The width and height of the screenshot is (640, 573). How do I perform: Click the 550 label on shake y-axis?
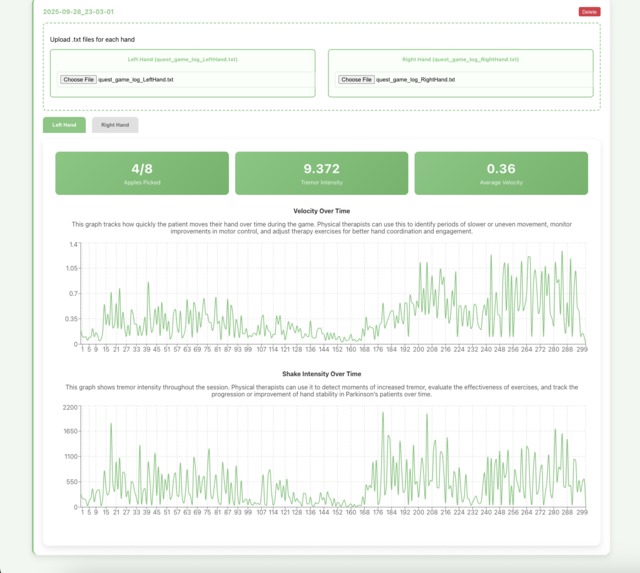(x=72, y=482)
